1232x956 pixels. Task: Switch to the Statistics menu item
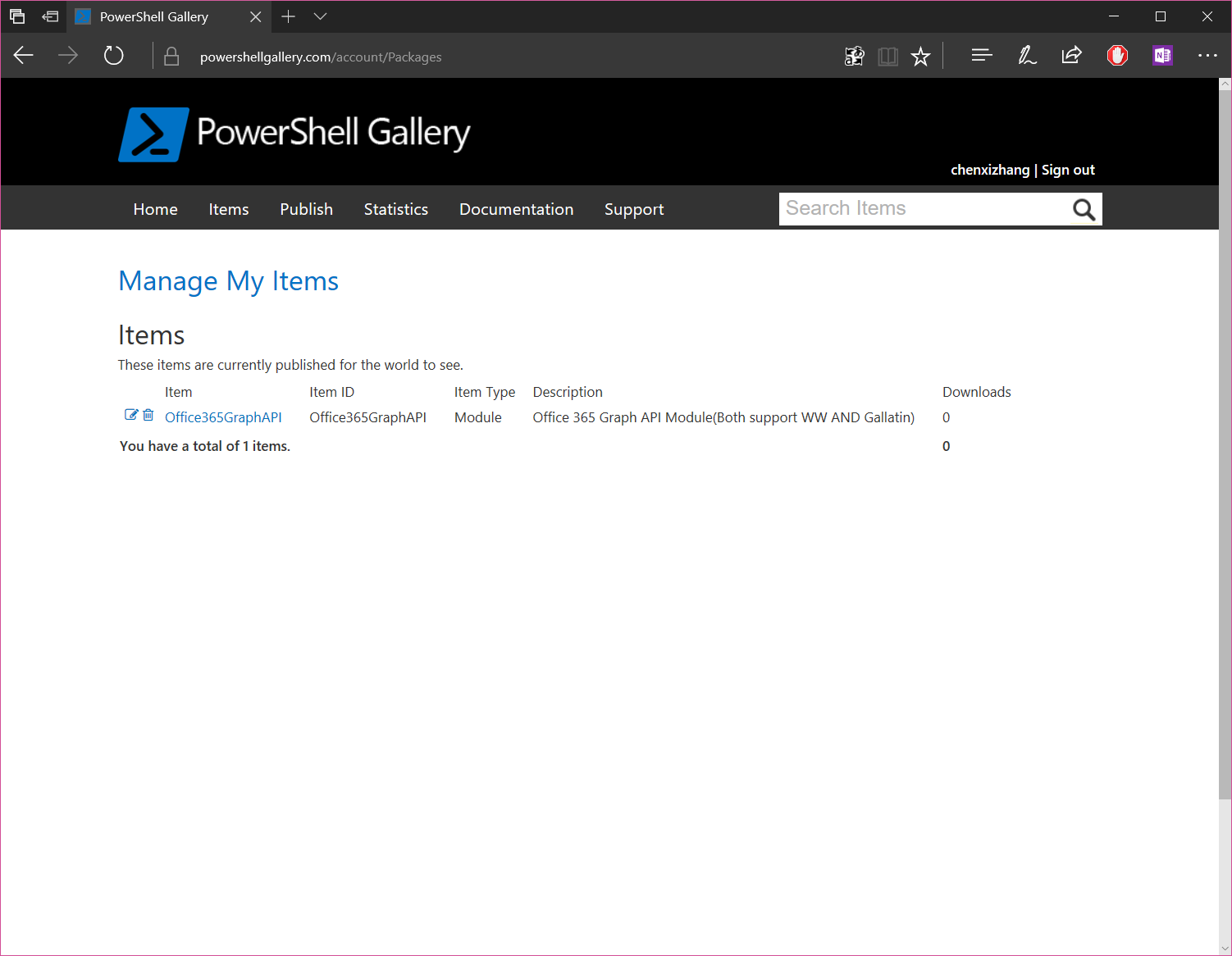point(395,209)
